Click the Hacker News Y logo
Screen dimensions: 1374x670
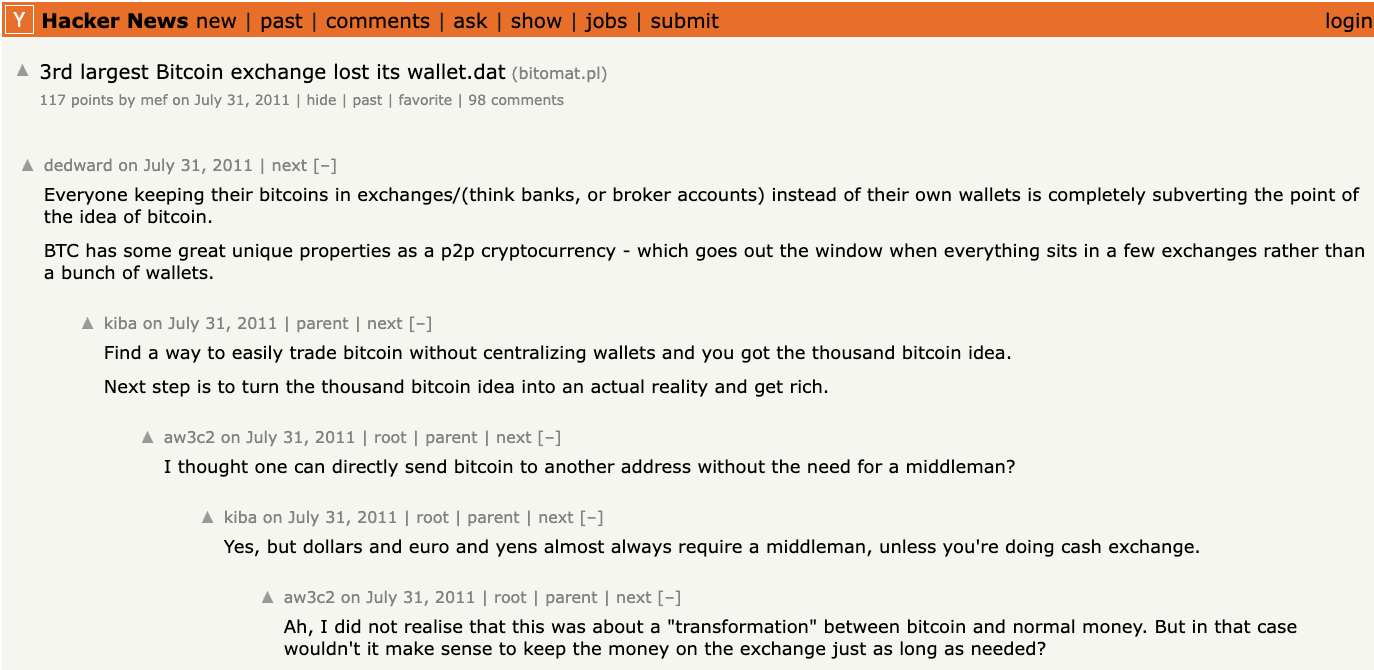[19, 20]
